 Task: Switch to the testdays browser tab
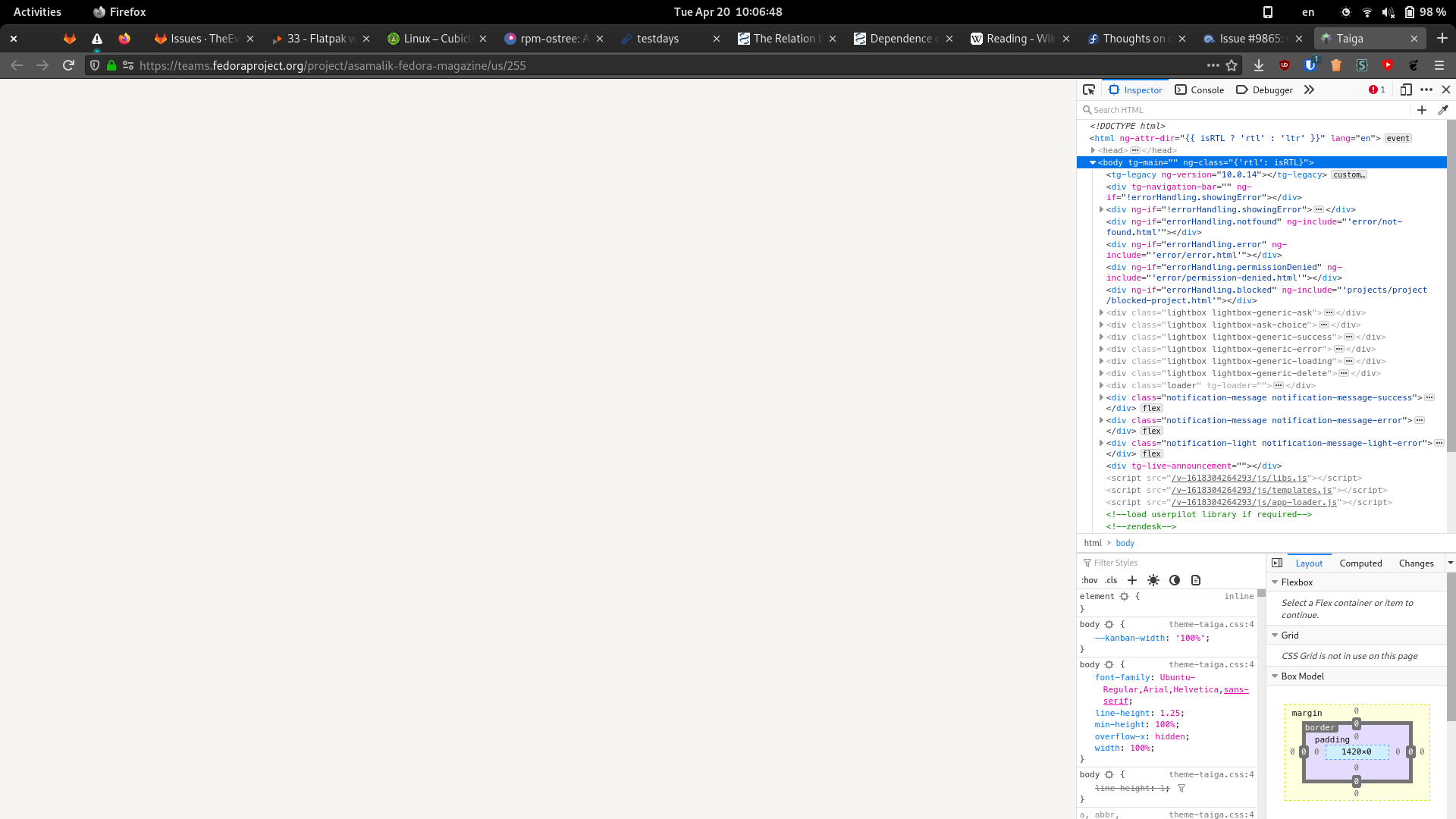pos(670,38)
